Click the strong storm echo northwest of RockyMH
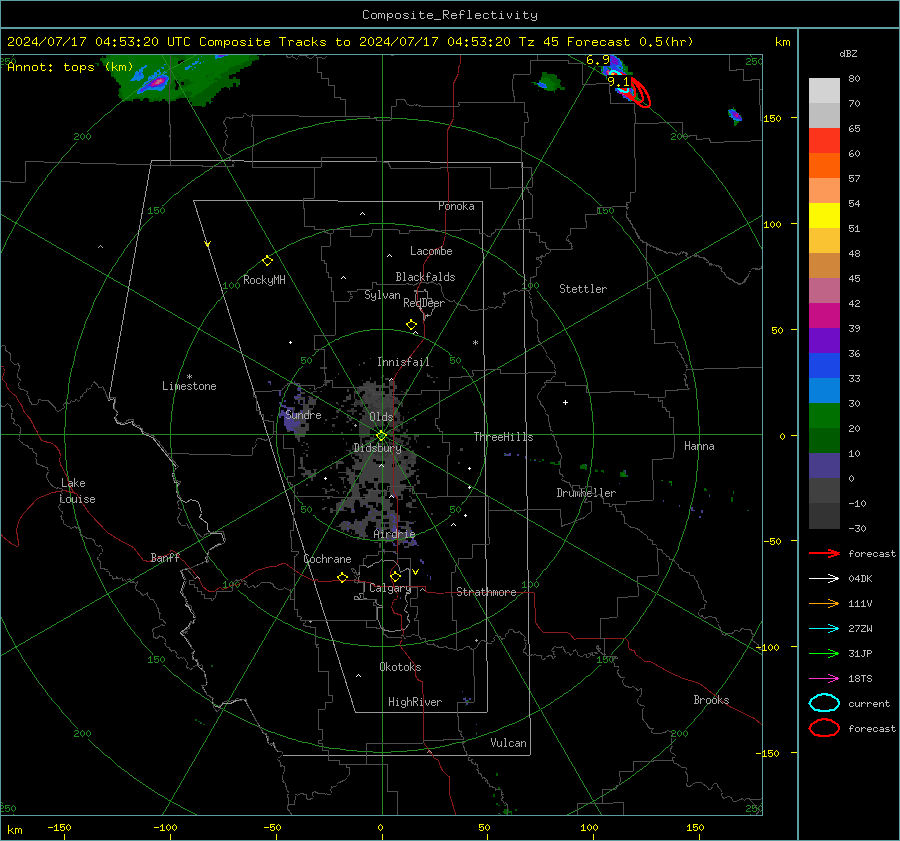900x841 pixels. click(155, 84)
